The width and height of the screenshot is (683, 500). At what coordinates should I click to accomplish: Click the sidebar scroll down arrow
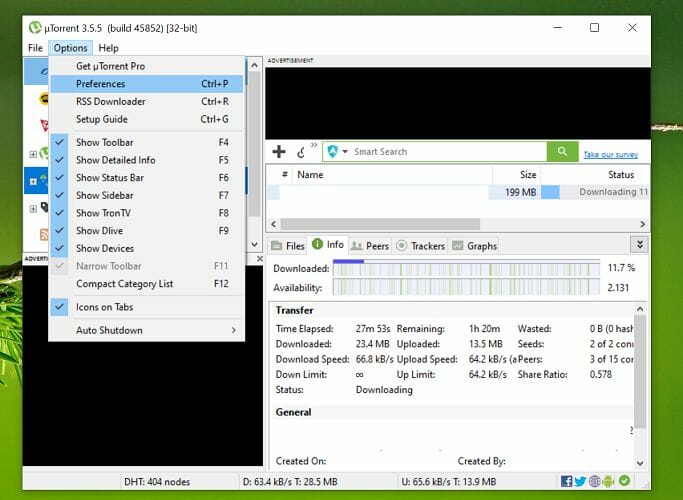255,245
